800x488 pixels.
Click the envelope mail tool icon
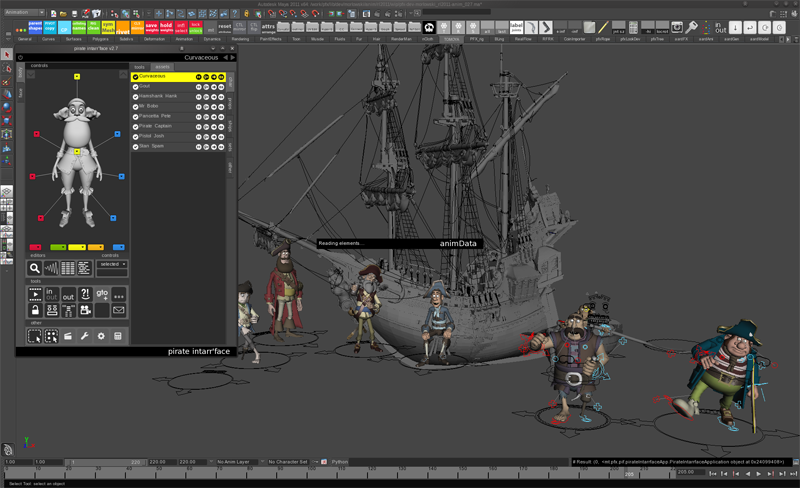(x=118, y=310)
